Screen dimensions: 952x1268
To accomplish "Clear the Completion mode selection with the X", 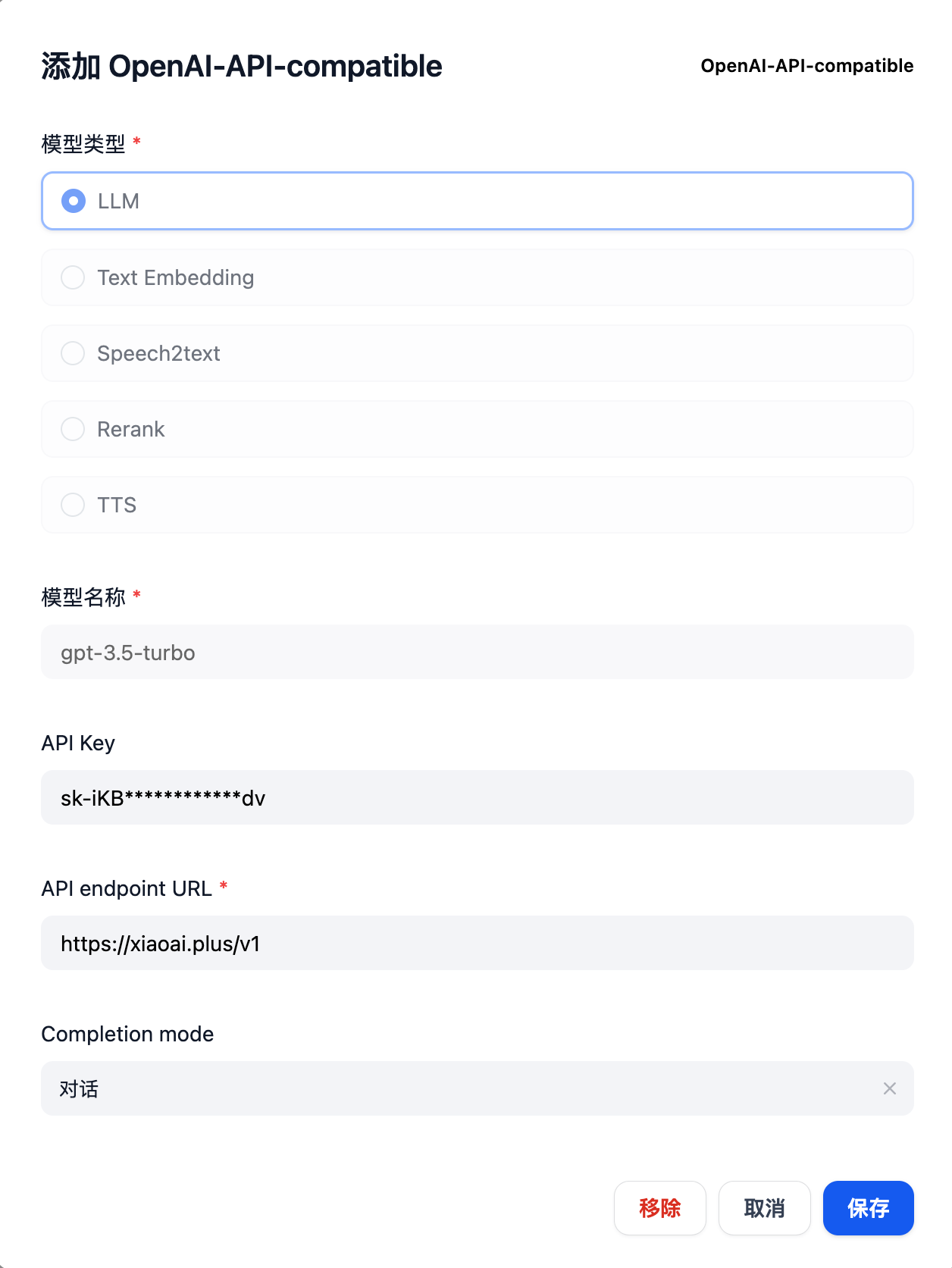I will pos(891,1088).
